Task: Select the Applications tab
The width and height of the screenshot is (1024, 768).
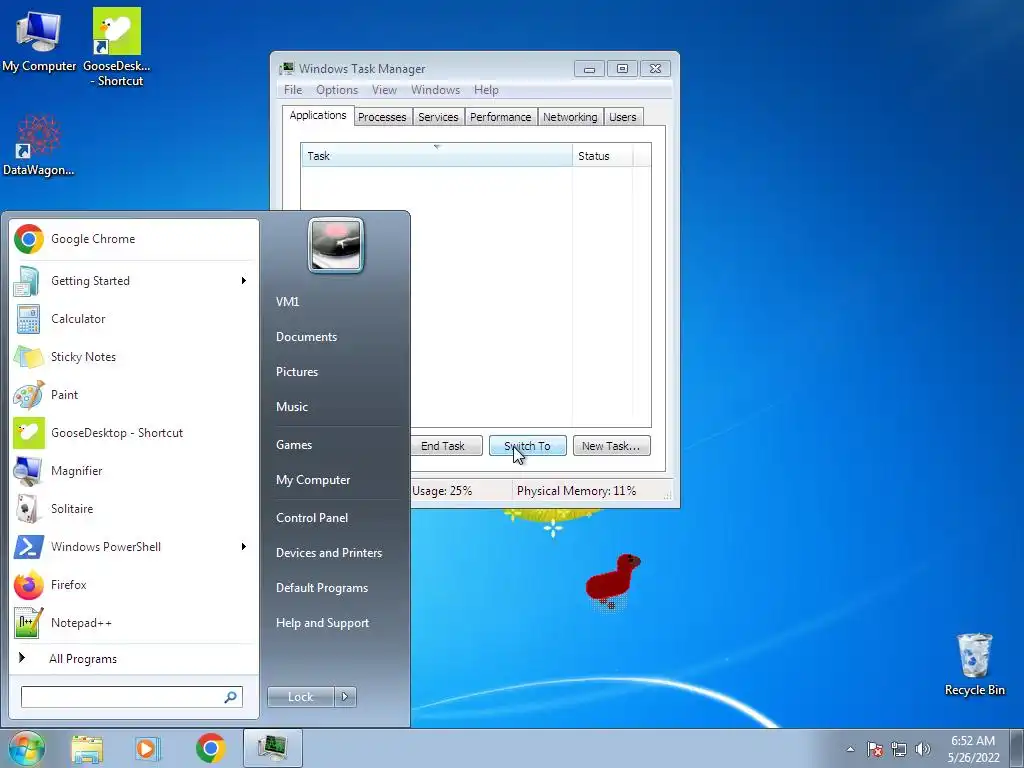Action: coord(318,116)
